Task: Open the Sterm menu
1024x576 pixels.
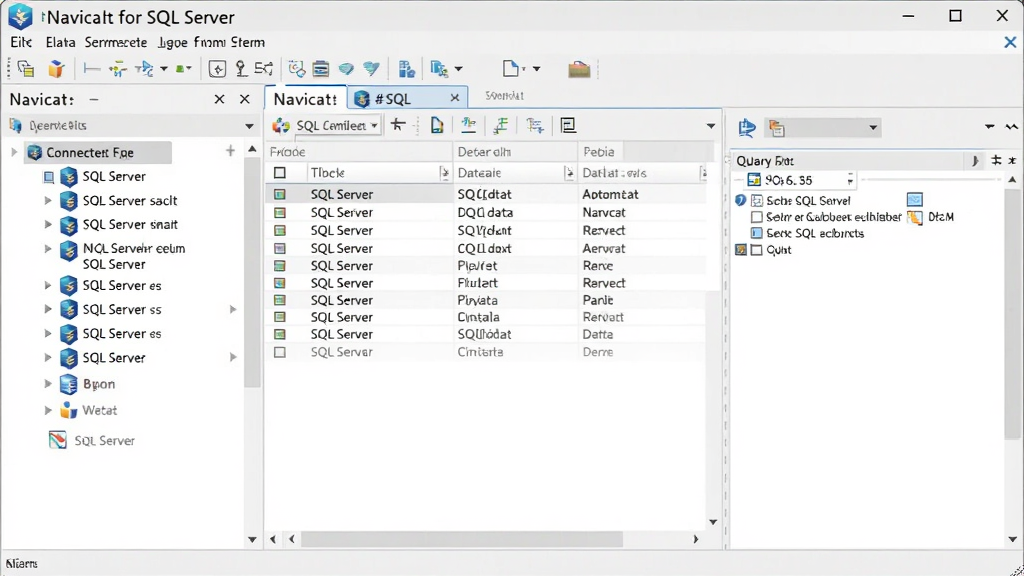Action: (x=248, y=42)
